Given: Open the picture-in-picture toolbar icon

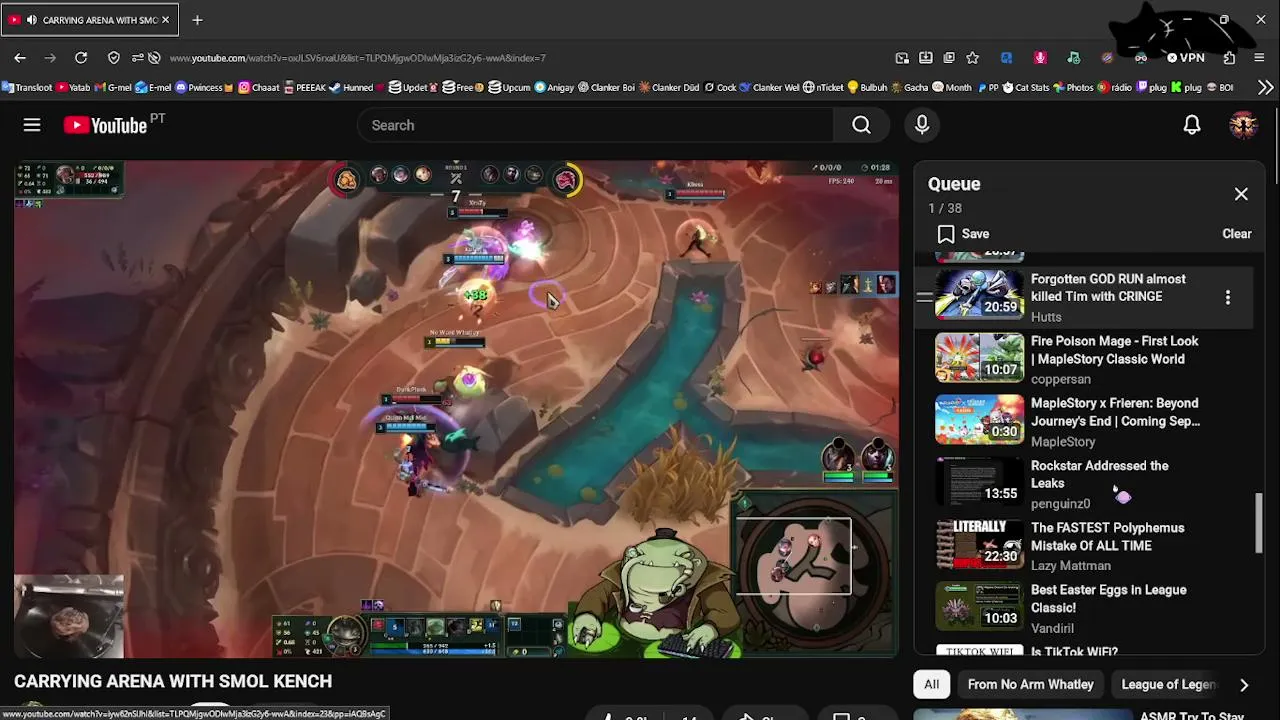Looking at the screenshot, I should [x=902, y=58].
